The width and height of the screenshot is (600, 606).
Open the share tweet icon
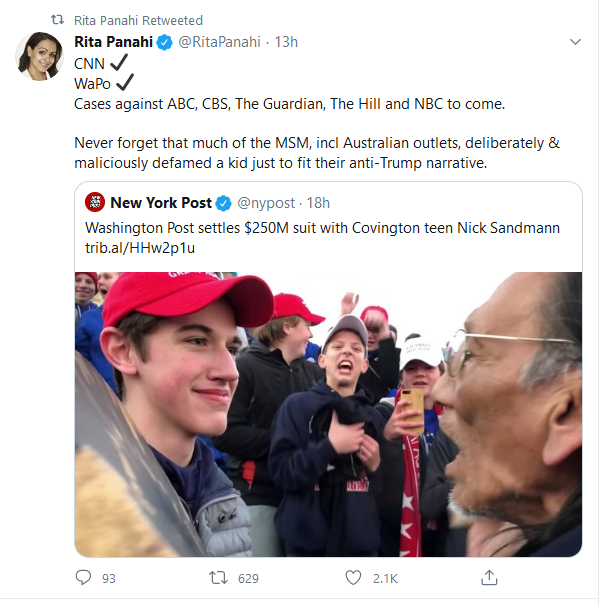489,578
